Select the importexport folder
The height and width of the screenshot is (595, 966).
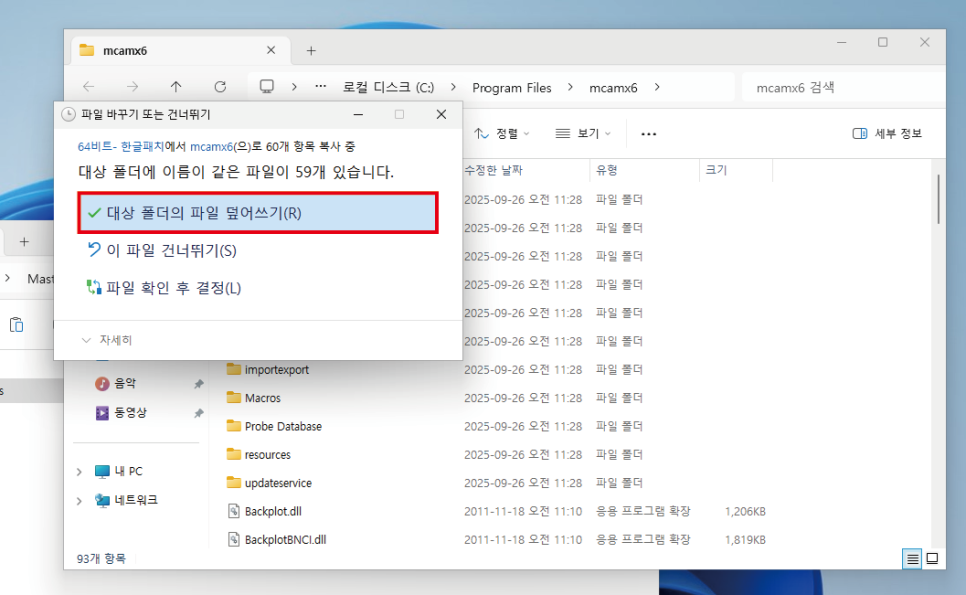coord(277,370)
